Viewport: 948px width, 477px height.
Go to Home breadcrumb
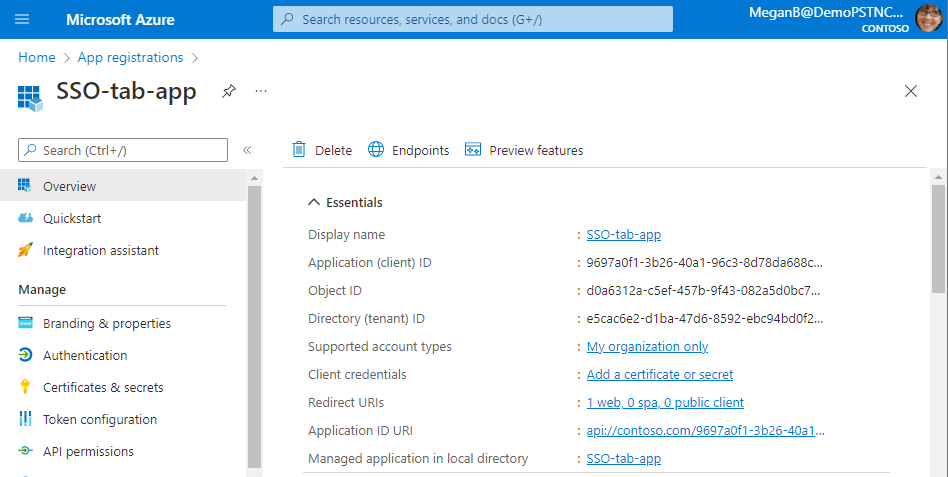[x=36, y=57]
